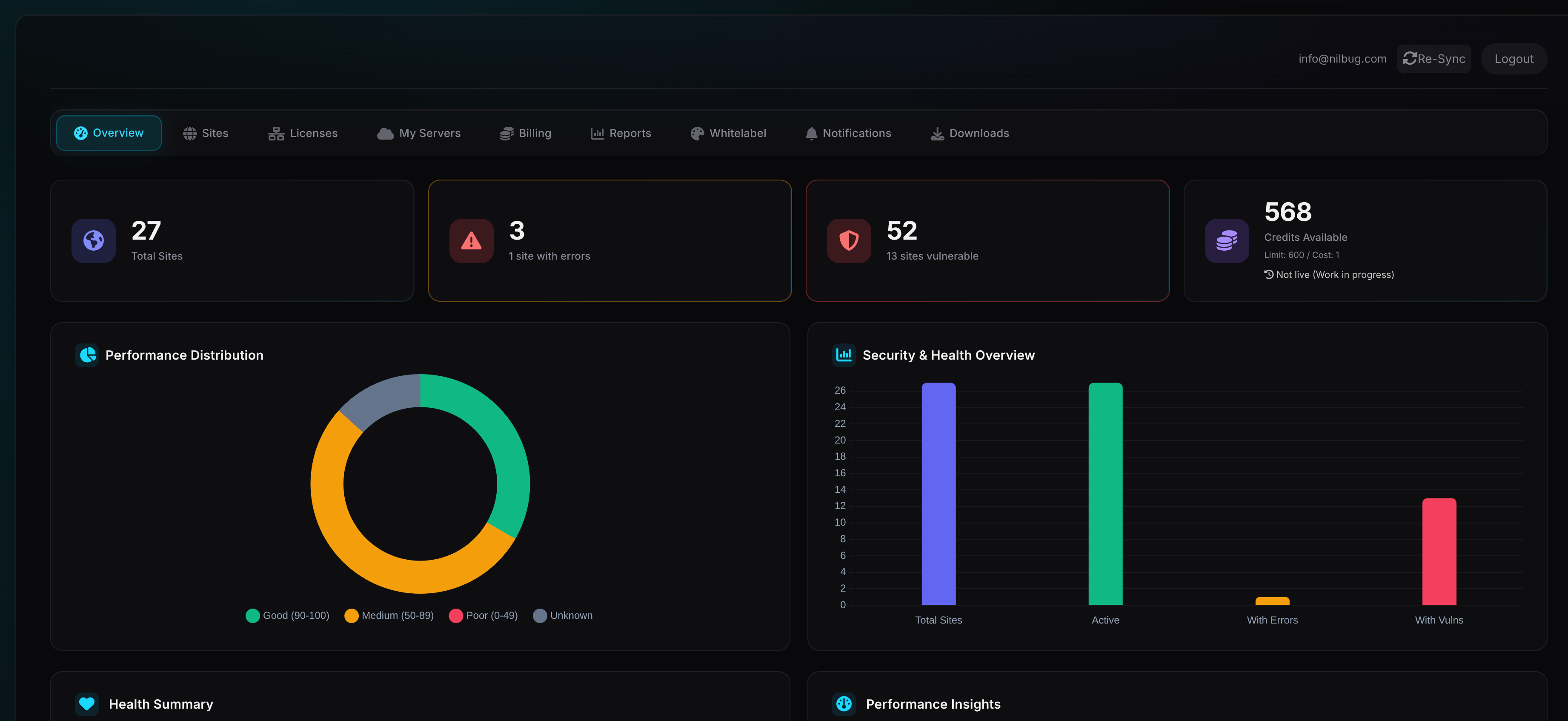
Task: Switch to the Licenses tab
Action: pyautogui.click(x=303, y=133)
